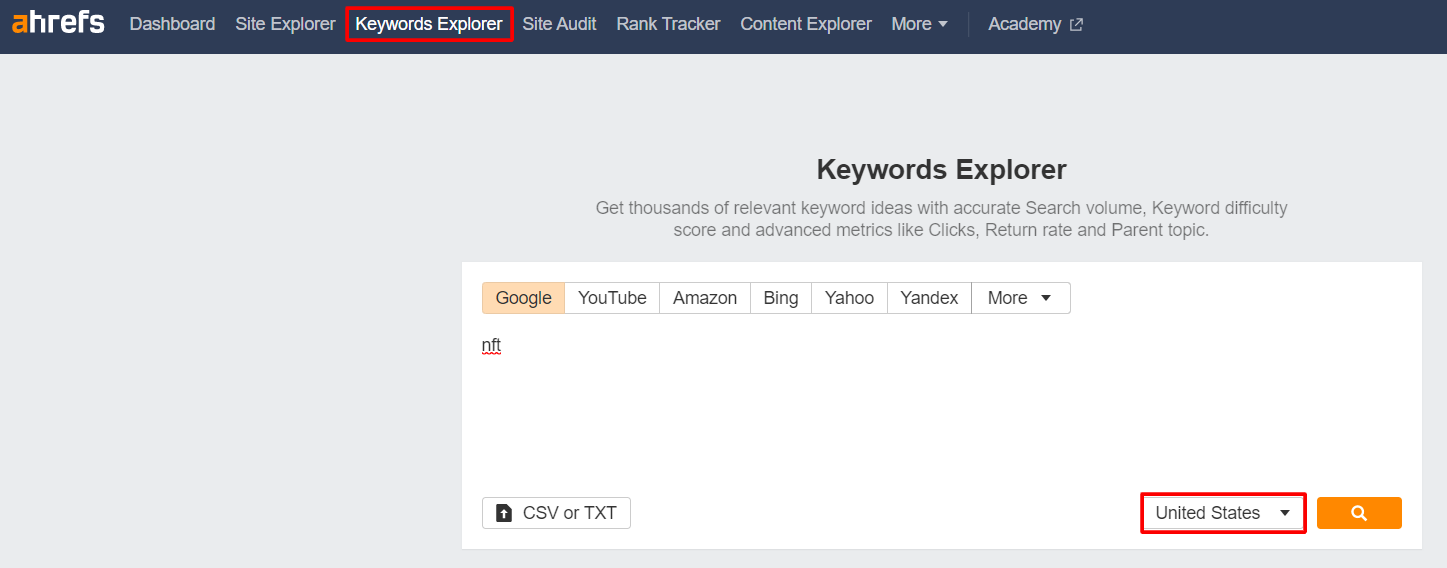Pick the Yandex search engine tab
The width and height of the screenshot is (1447, 568).
coord(929,298)
